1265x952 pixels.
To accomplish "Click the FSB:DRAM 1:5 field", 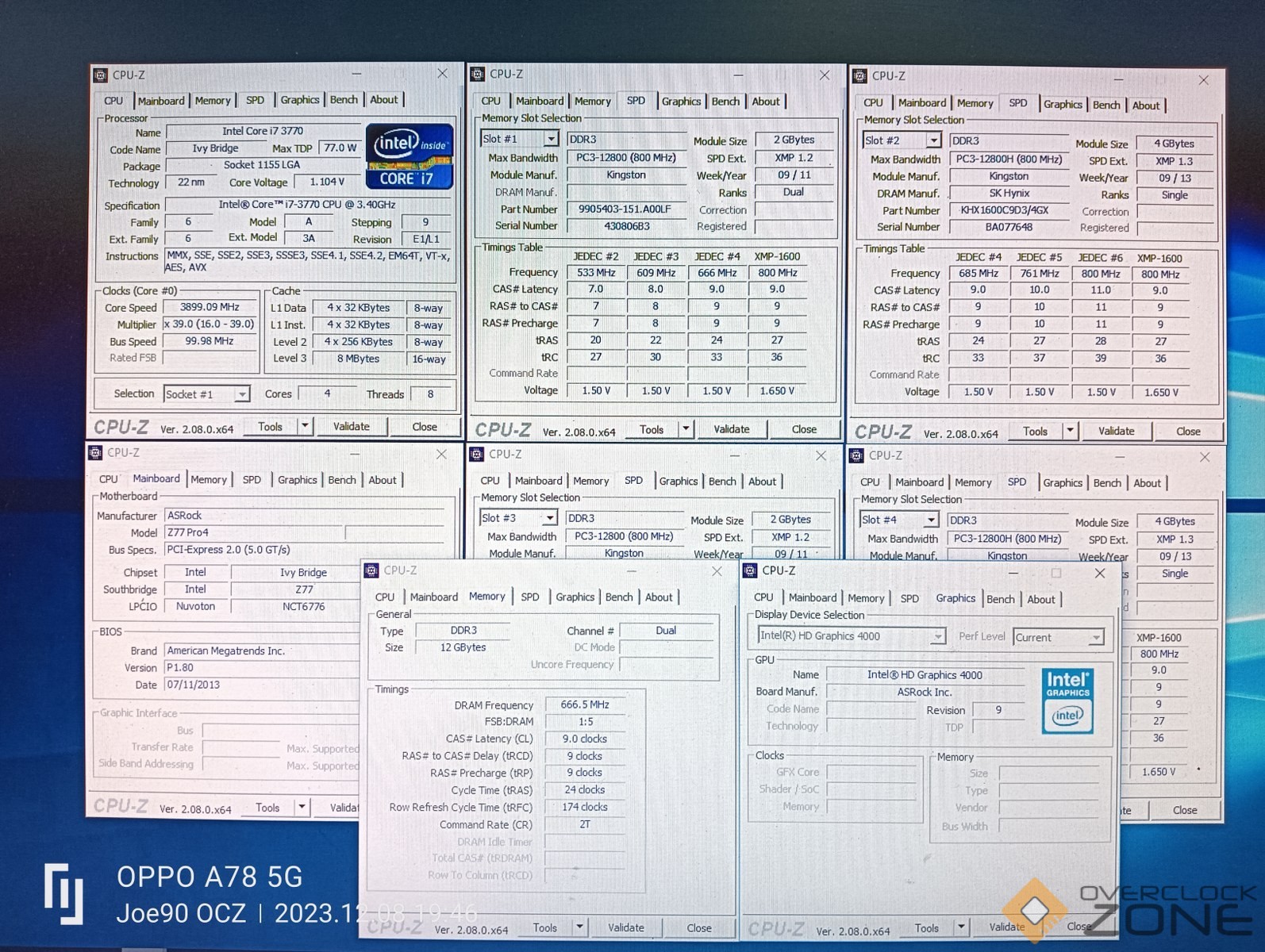I will (585, 722).
